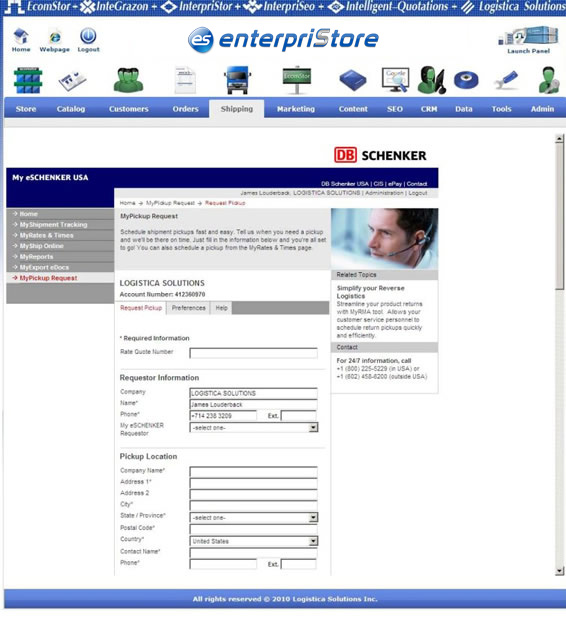Click the Shipping truck icon

tap(238, 80)
